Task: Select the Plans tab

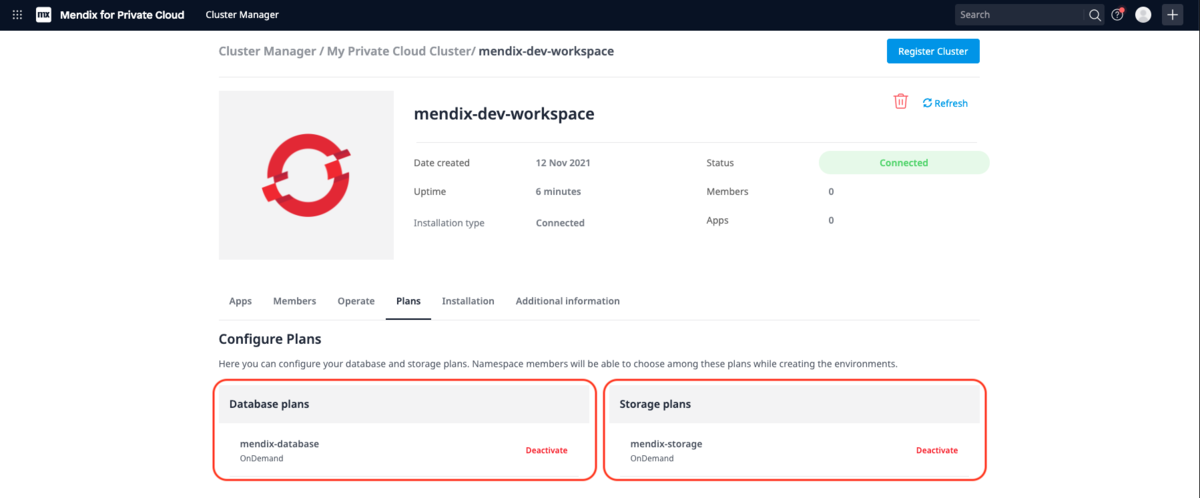Action: 408,301
